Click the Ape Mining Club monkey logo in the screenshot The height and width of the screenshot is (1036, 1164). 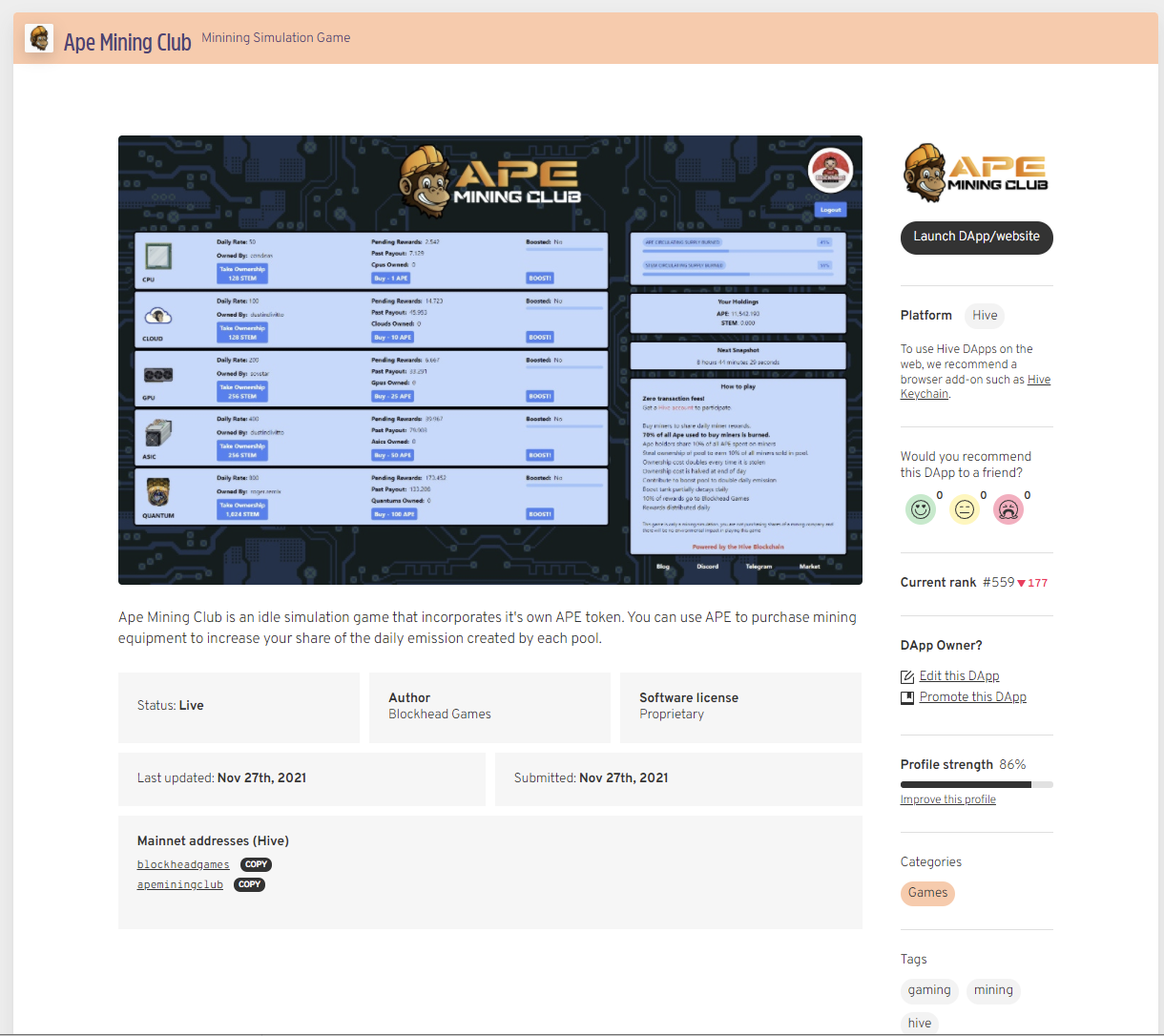pos(426,181)
